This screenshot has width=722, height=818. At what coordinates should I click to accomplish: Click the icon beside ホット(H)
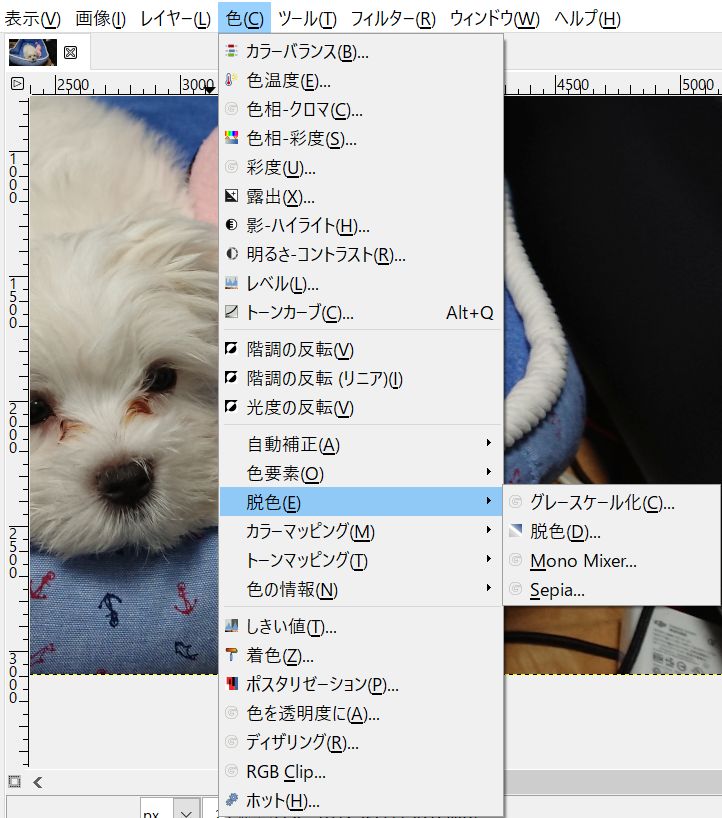tap(231, 800)
